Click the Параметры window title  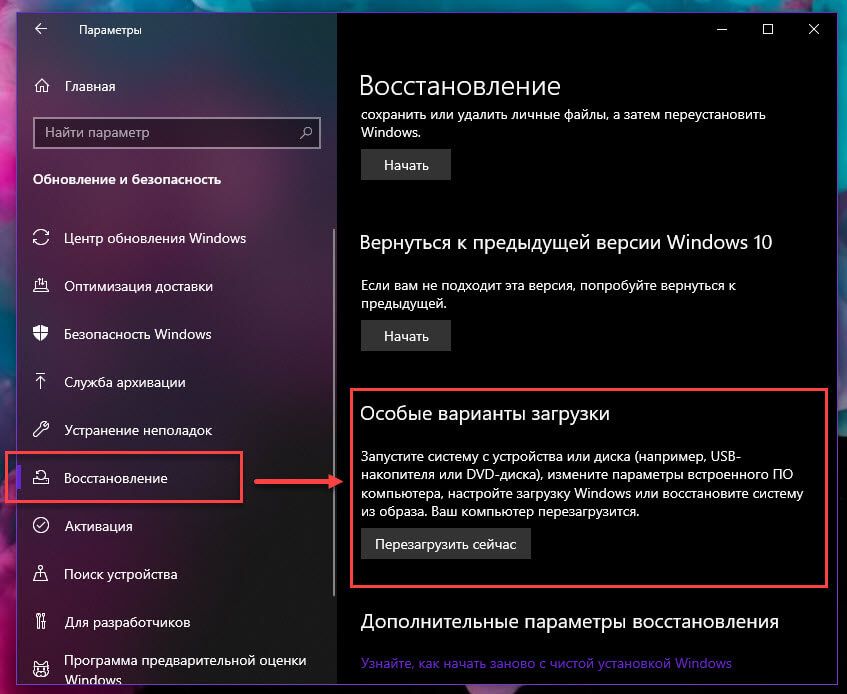click(x=110, y=30)
